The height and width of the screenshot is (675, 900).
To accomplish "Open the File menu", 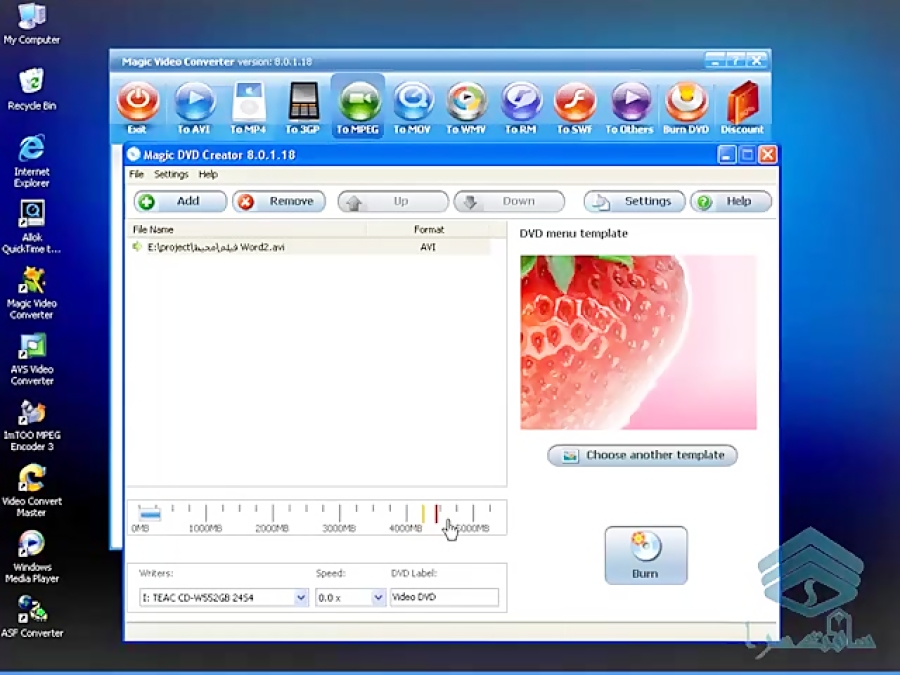I will click(136, 174).
